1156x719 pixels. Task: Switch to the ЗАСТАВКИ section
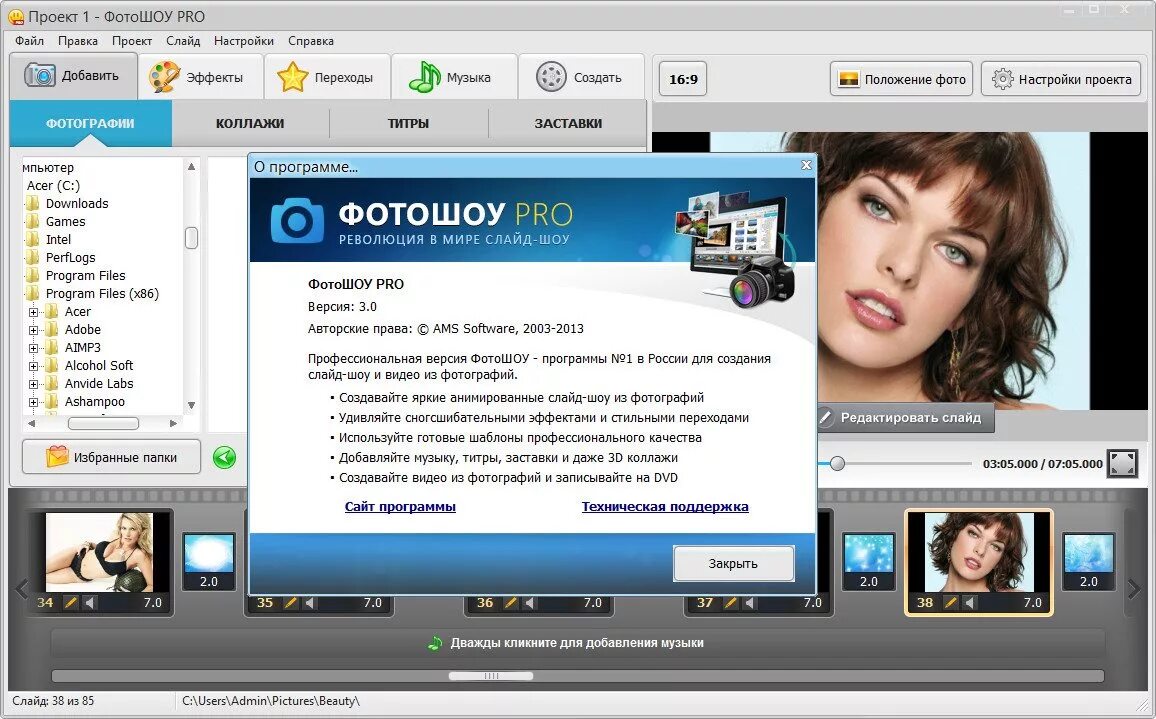[x=568, y=123]
